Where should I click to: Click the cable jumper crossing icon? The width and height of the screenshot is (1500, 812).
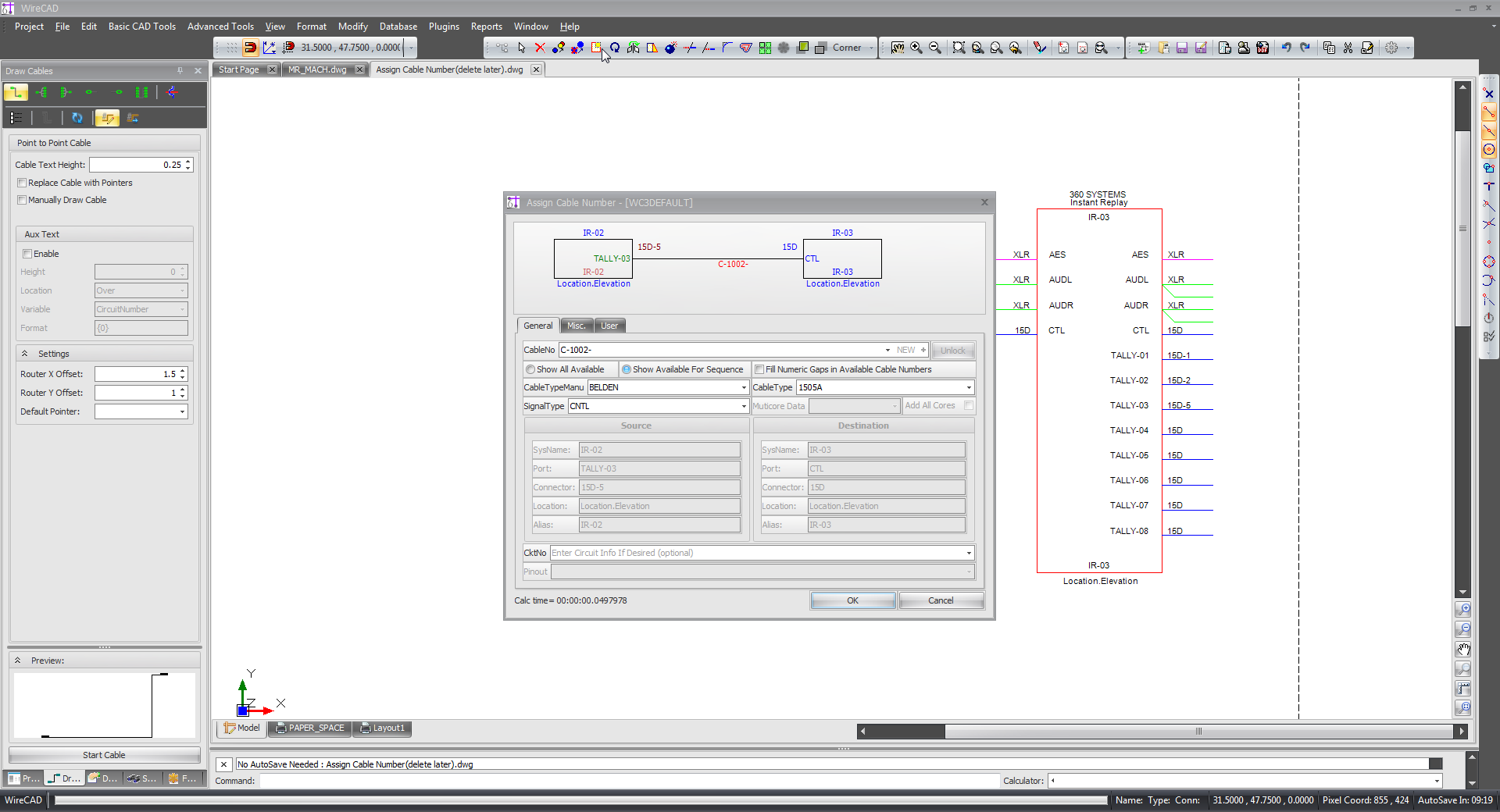coord(172,92)
